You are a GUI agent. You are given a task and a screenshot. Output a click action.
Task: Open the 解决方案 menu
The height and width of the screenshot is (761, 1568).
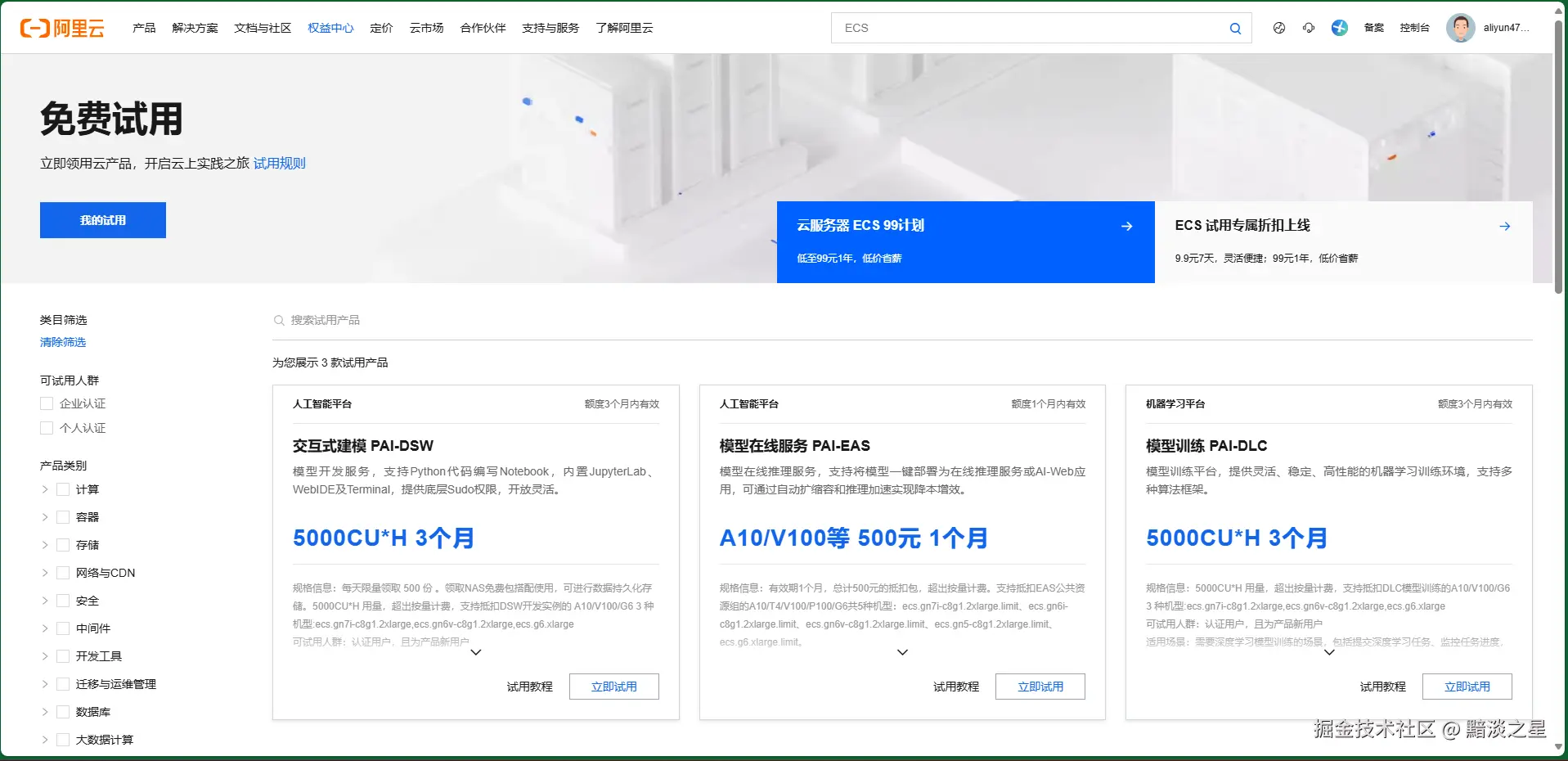click(195, 28)
